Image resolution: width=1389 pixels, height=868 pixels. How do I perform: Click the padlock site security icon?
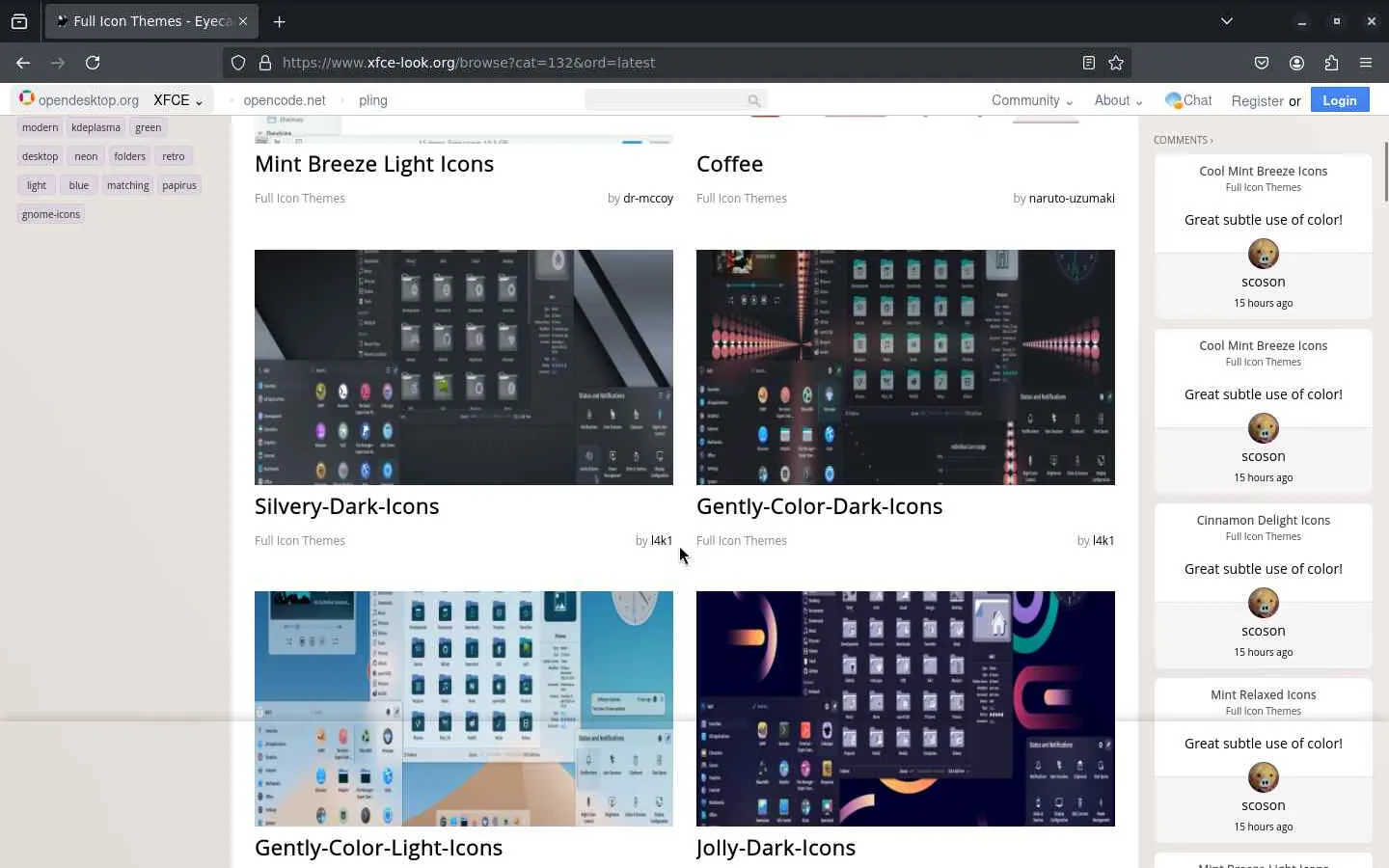pos(265,63)
